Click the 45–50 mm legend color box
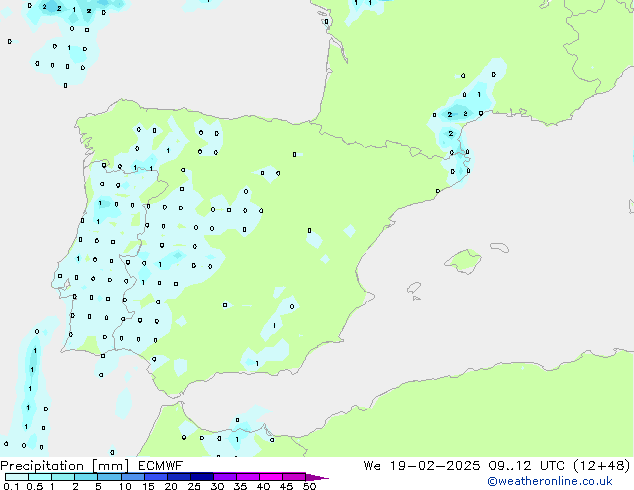 294,477
